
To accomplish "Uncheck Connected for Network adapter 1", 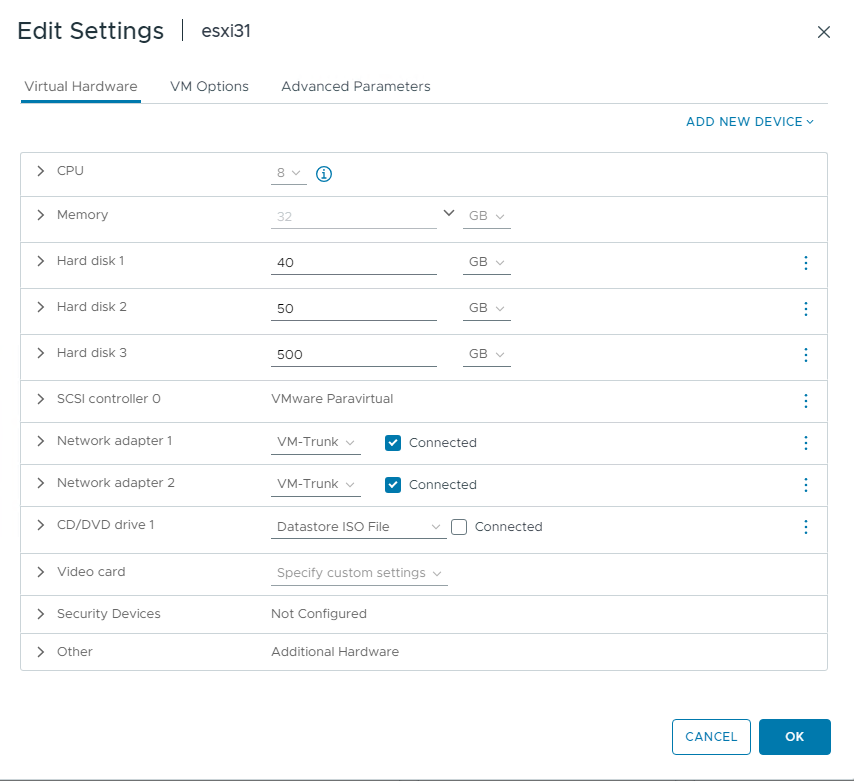I will (393, 443).
